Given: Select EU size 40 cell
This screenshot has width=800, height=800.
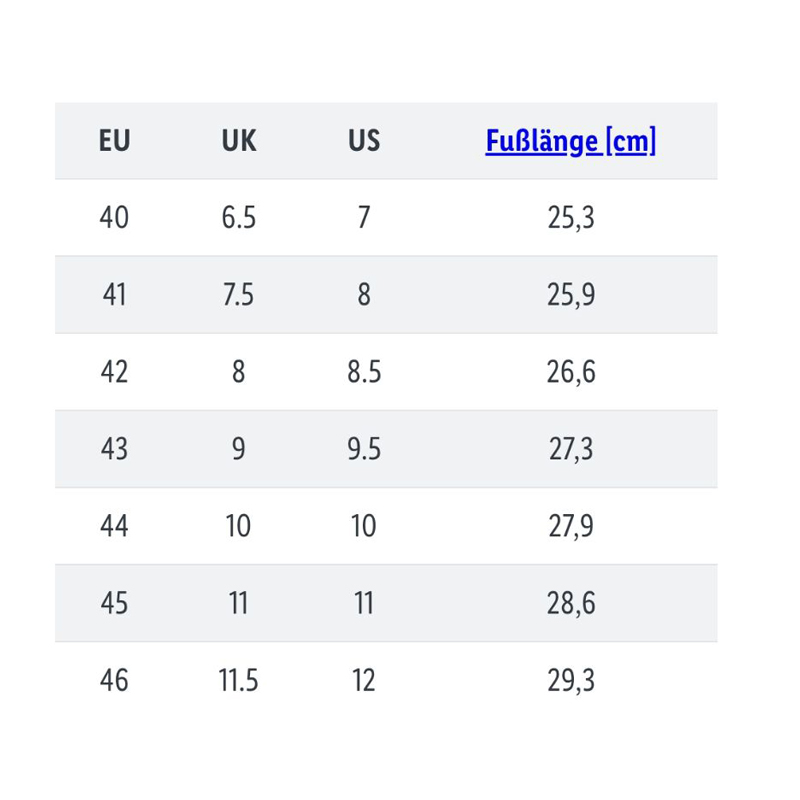Looking at the screenshot, I should (114, 217).
